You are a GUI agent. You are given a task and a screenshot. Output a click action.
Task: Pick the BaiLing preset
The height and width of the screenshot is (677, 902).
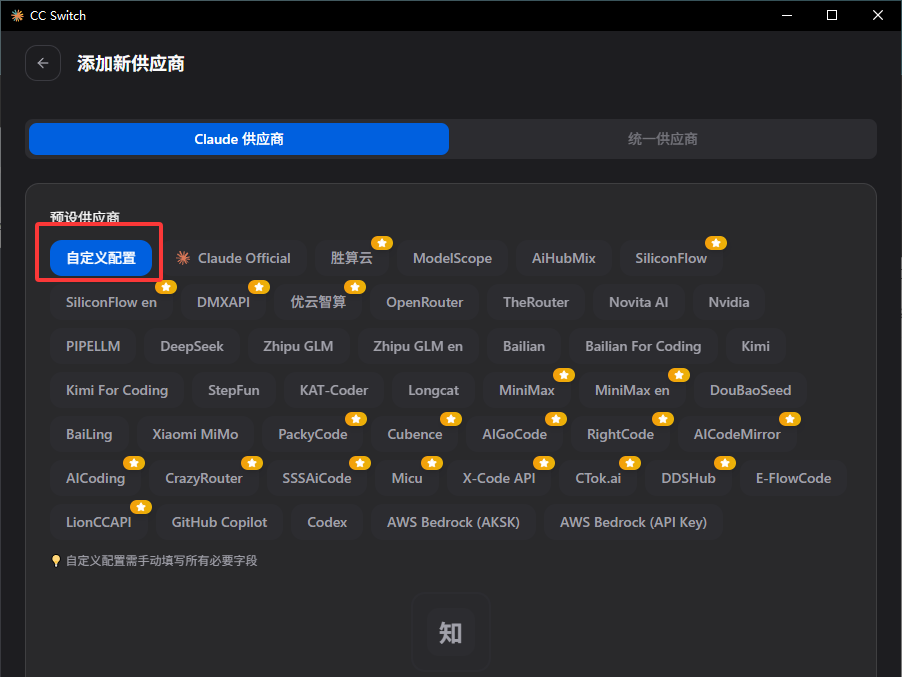click(89, 434)
